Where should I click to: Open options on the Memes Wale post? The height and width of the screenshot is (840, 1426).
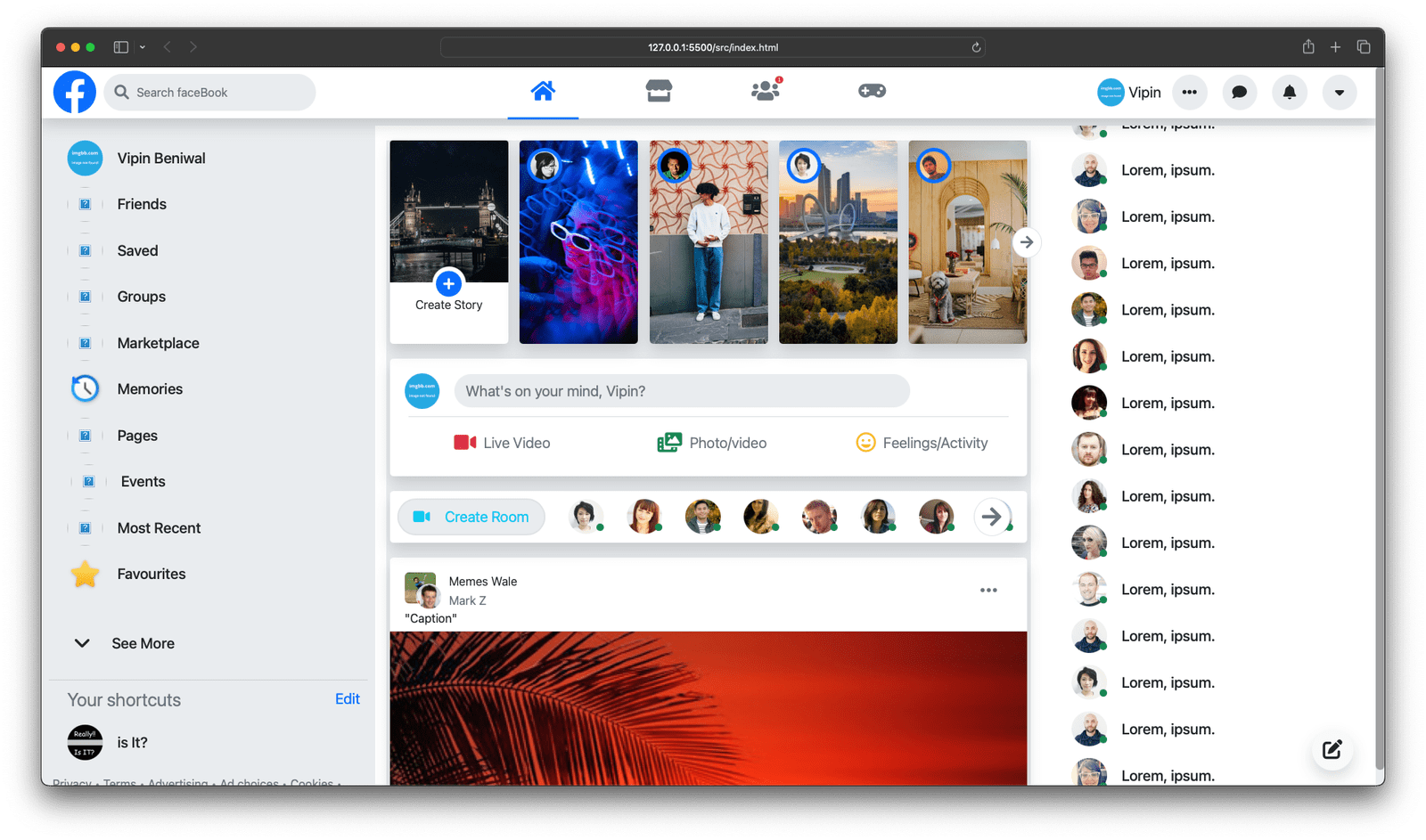click(988, 590)
